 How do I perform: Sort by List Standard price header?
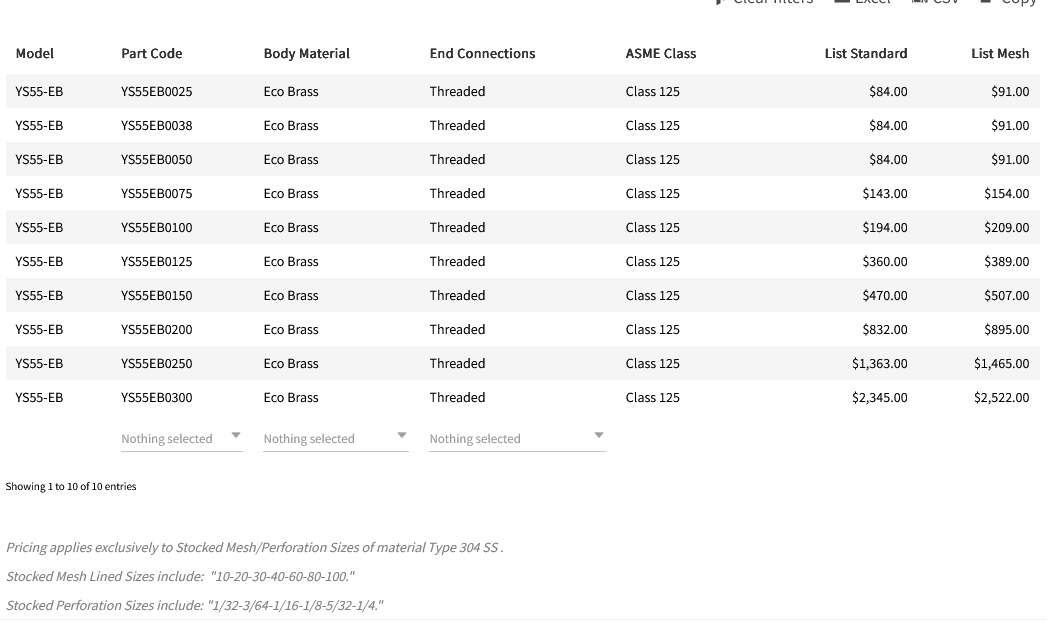click(x=866, y=54)
